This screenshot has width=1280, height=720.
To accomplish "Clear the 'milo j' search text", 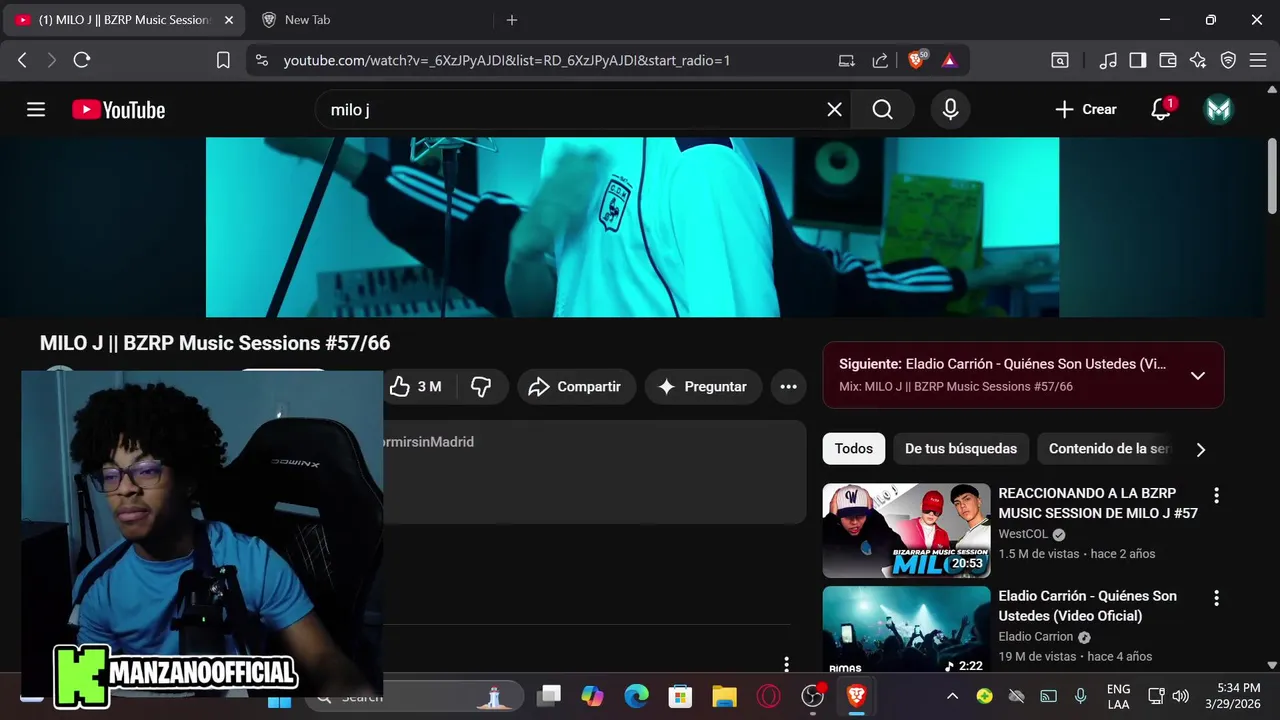I will click(x=834, y=110).
